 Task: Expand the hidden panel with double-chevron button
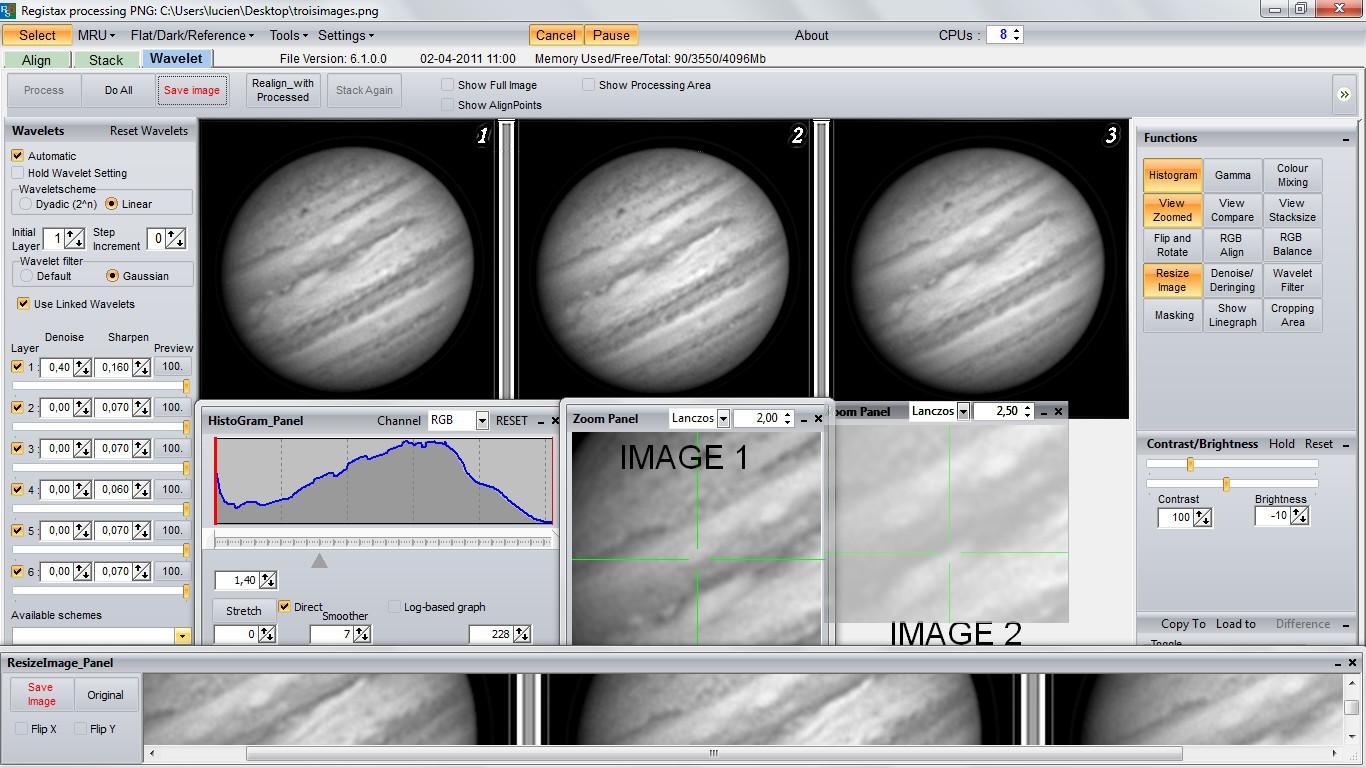coord(1344,94)
